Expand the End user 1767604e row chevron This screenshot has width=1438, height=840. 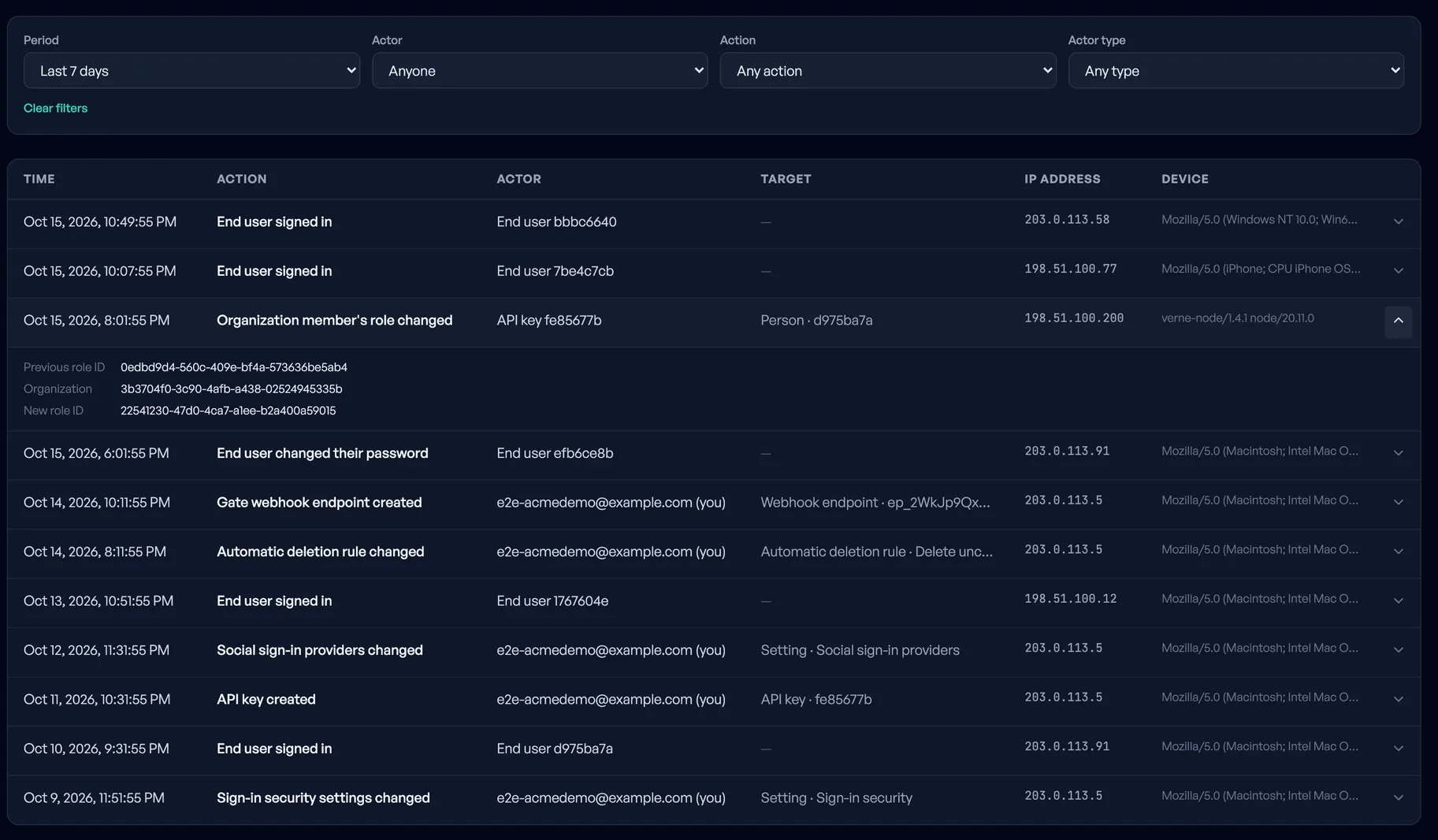1399,600
